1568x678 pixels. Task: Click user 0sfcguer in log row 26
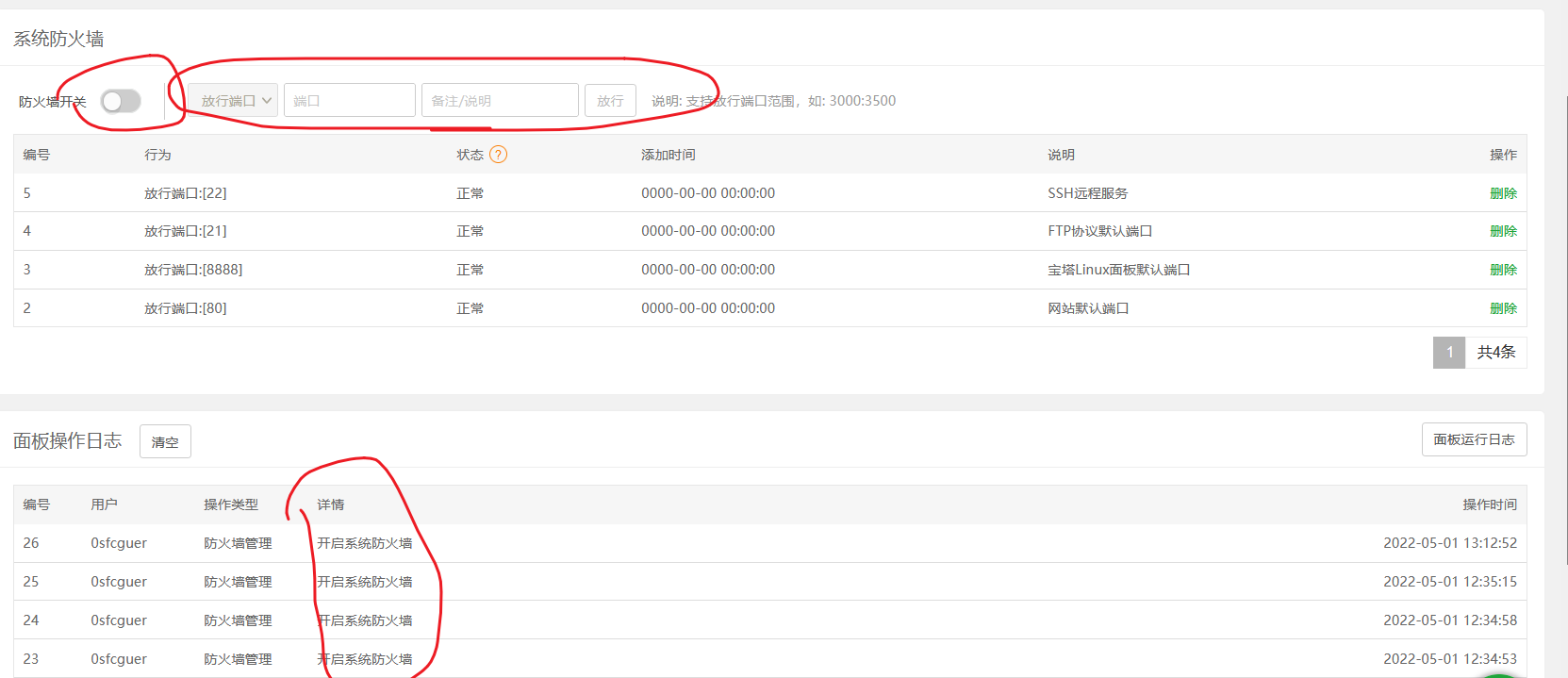pyautogui.click(x=119, y=543)
